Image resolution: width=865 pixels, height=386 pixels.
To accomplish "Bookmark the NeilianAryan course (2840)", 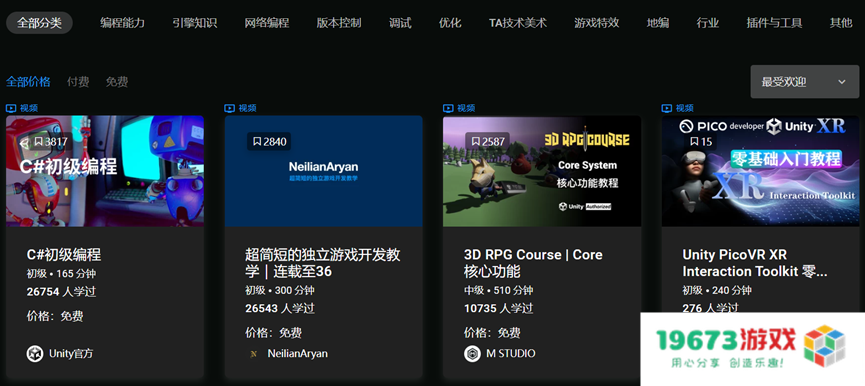I will click(x=269, y=142).
